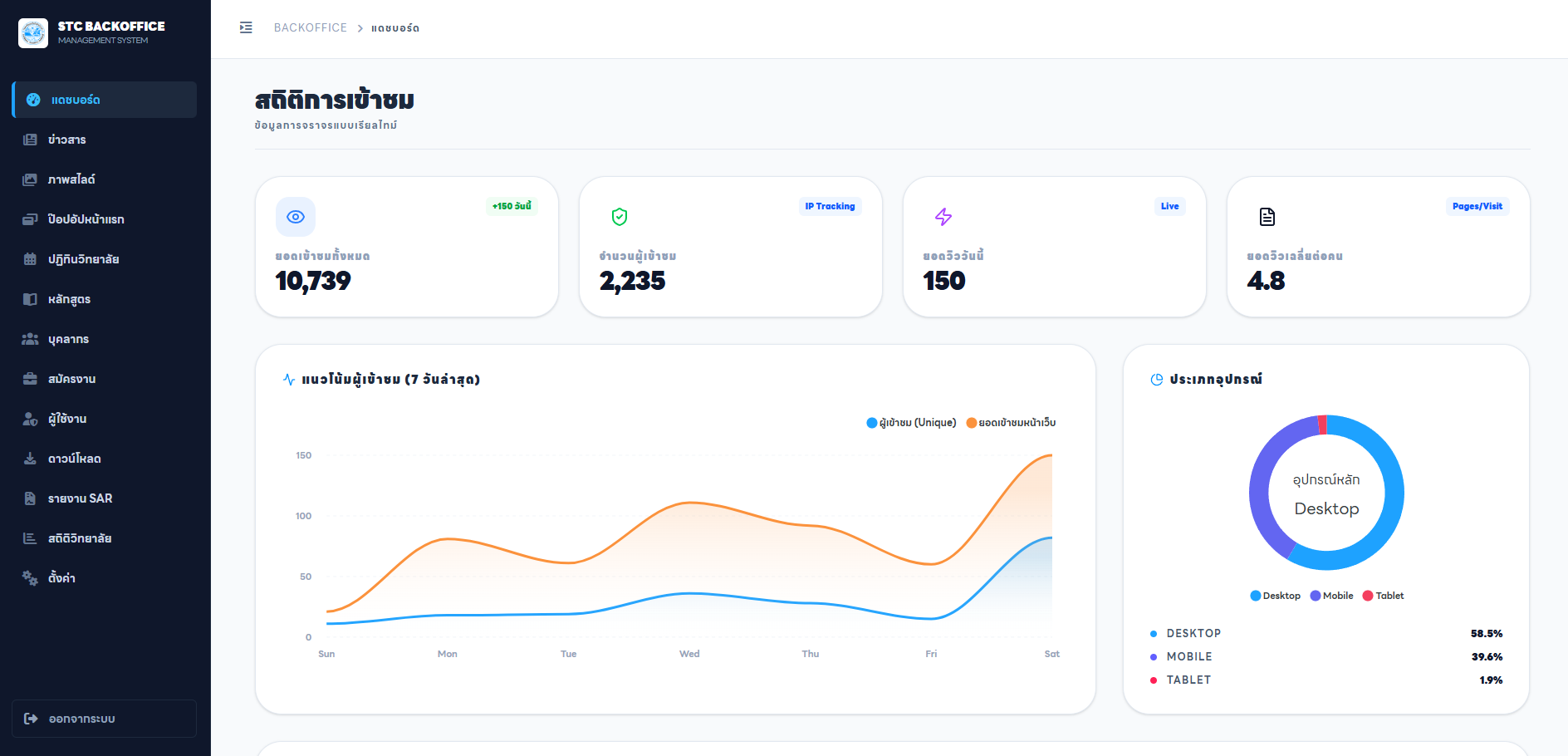
Task: Click the +150 วันนี้ badge
Action: point(512,206)
